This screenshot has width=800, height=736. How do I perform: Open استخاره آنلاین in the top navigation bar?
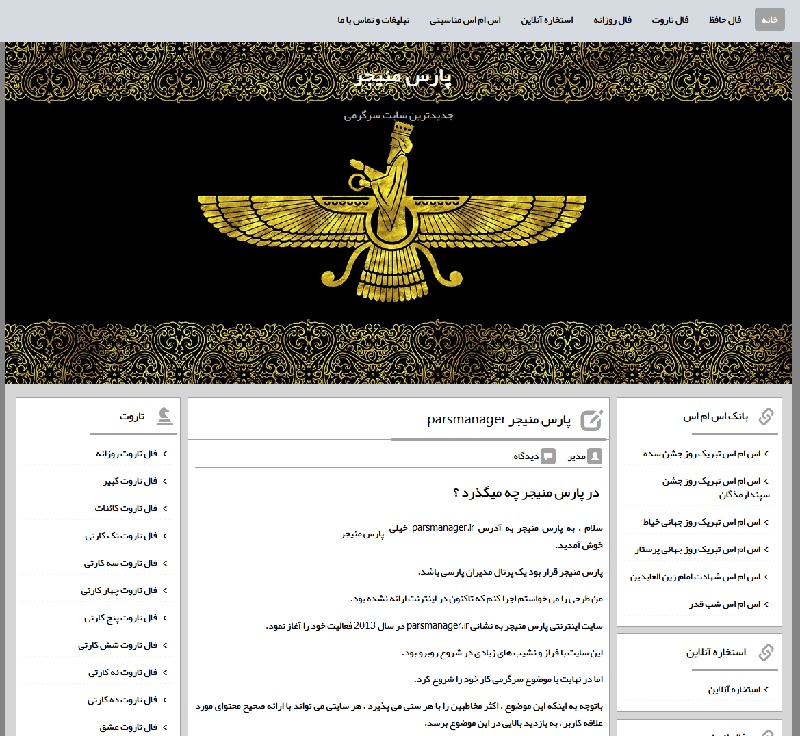coord(546,20)
